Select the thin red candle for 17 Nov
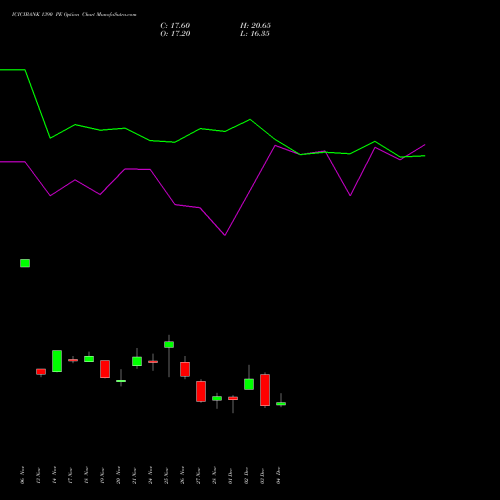 pyautogui.click(x=73, y=360)
